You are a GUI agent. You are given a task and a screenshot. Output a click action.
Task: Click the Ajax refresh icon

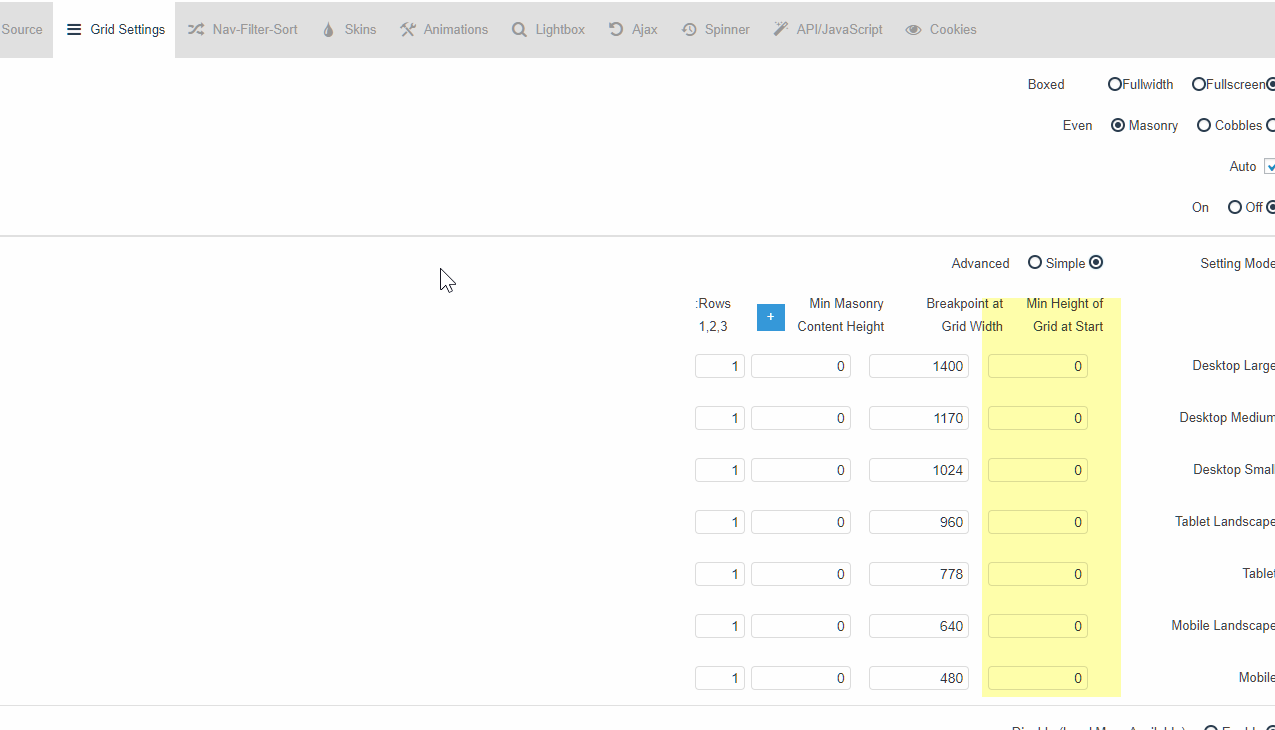coord(616,29)
